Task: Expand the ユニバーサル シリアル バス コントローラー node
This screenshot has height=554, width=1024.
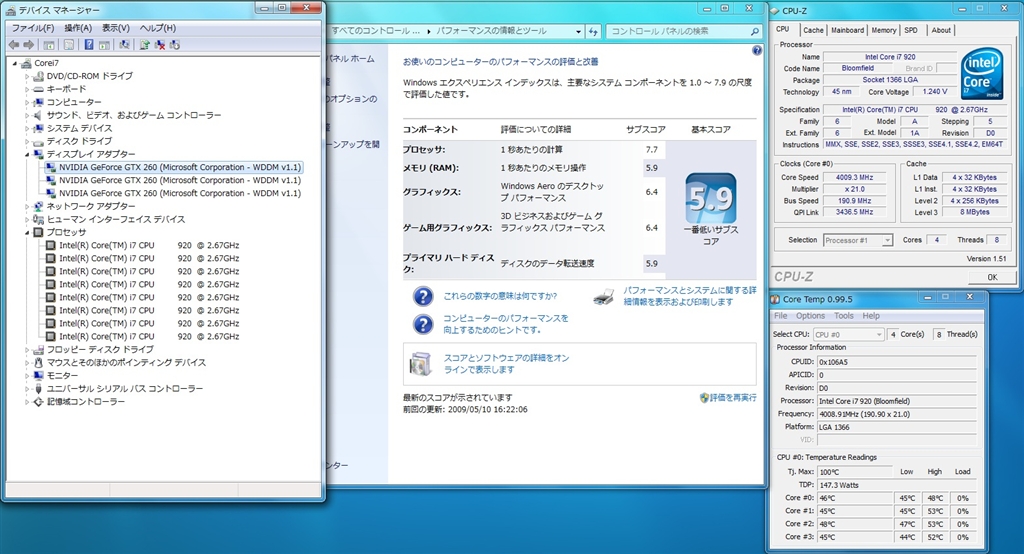Action: click(x=27, y=389)
